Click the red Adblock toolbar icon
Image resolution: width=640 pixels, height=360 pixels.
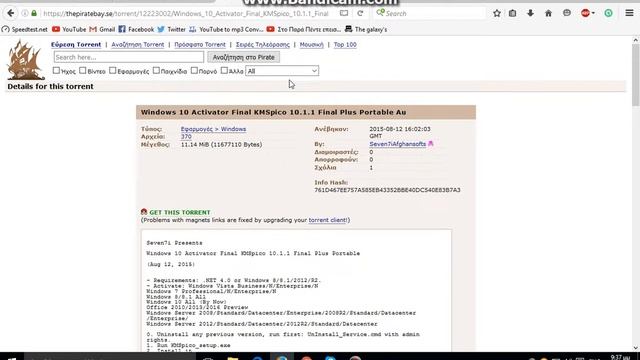(585, 13)
